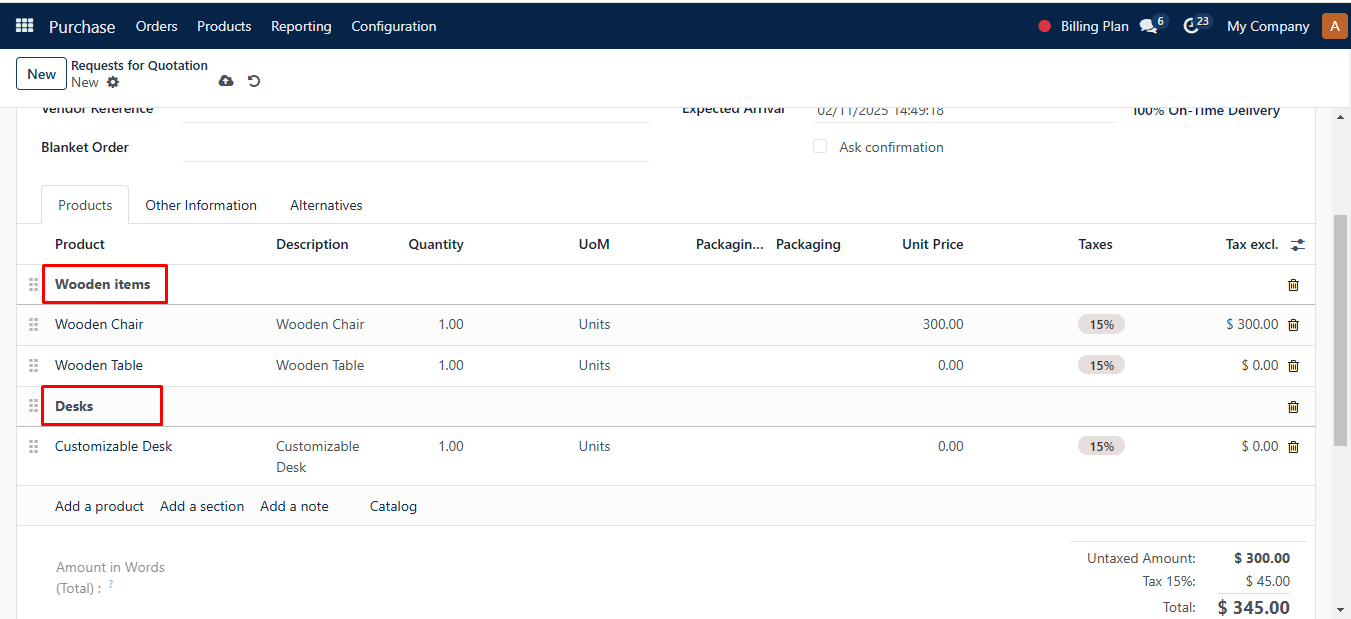This screenshot has height=619, width=1351.
Task: Open optional columns selector in table header
Action: click(1298, 245)
